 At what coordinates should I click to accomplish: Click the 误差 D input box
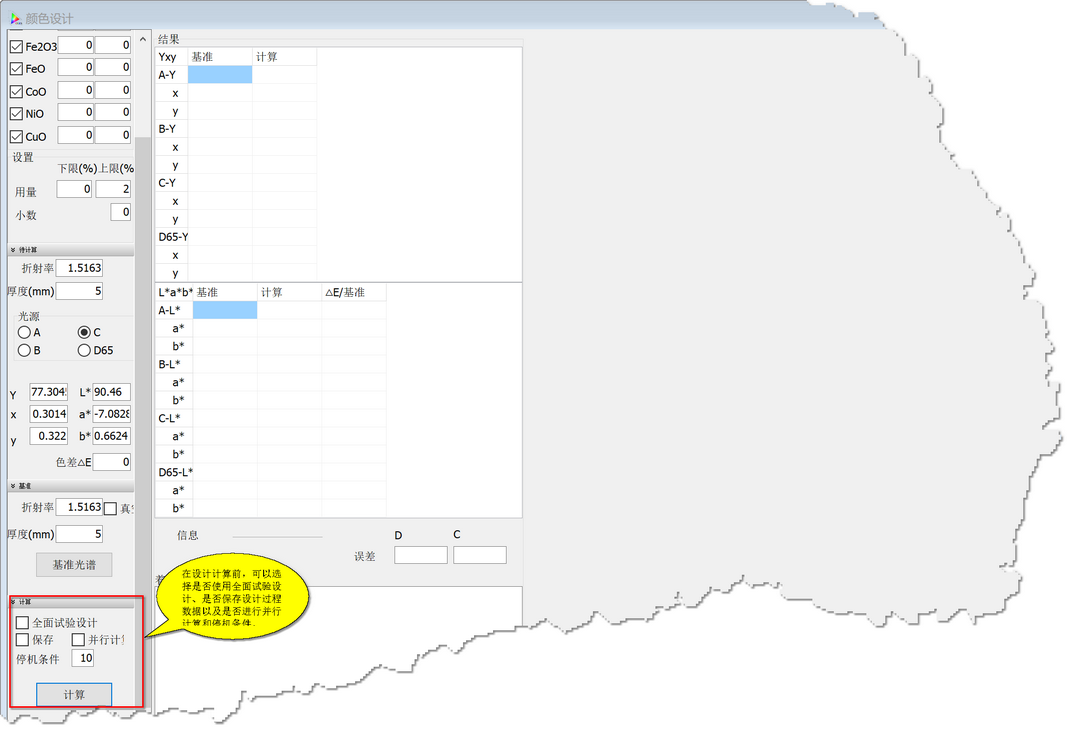[420, 555]
